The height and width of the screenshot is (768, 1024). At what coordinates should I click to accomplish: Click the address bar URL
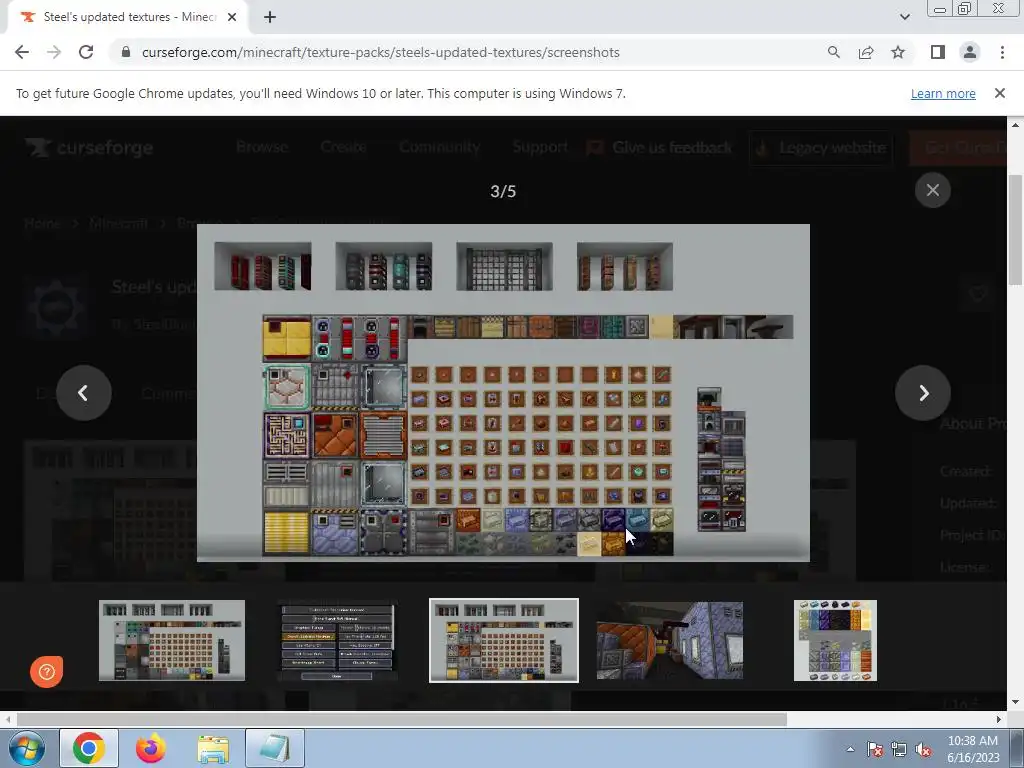(380, 52)
